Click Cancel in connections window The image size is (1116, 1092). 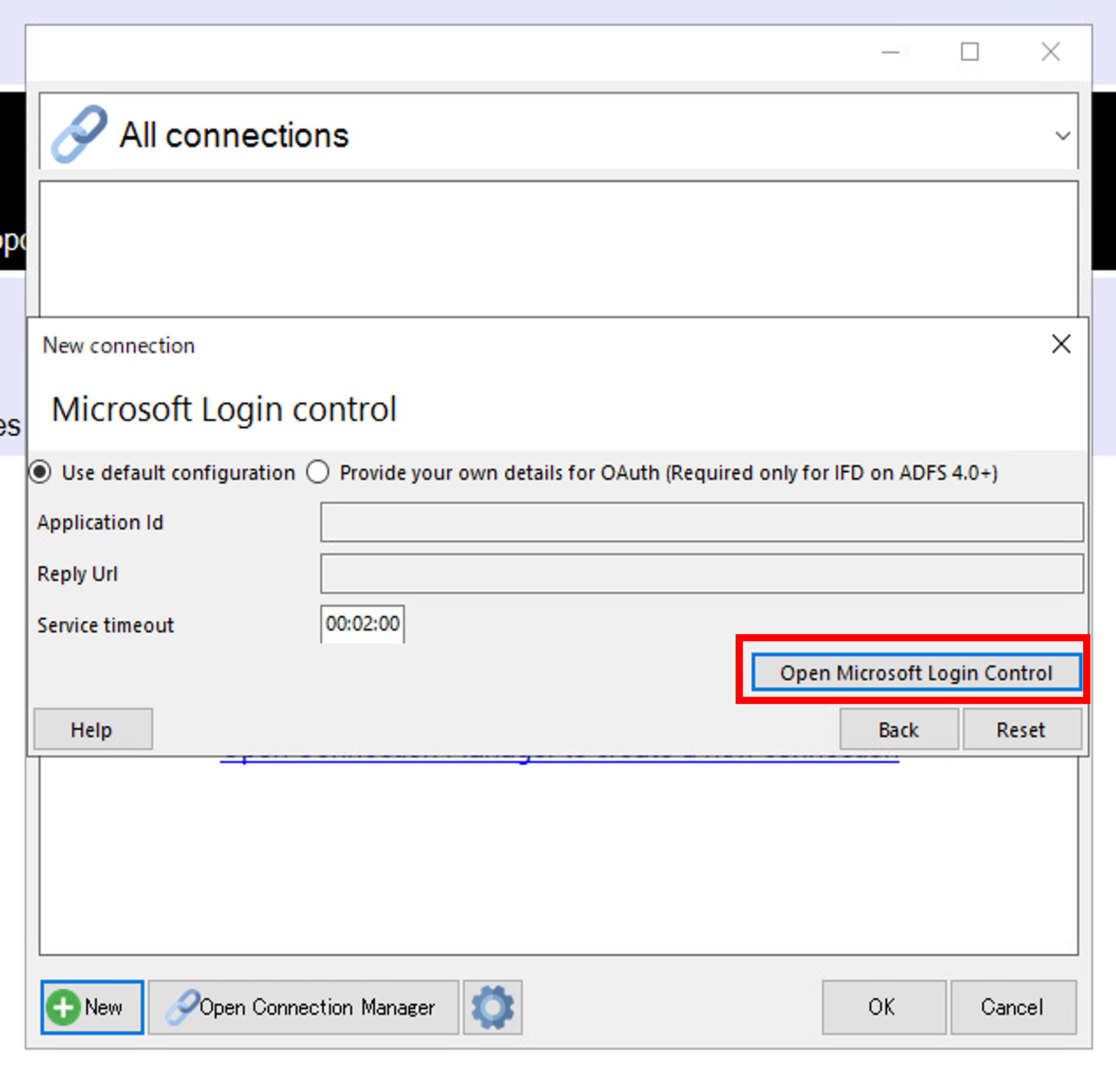point(1013,1007)
